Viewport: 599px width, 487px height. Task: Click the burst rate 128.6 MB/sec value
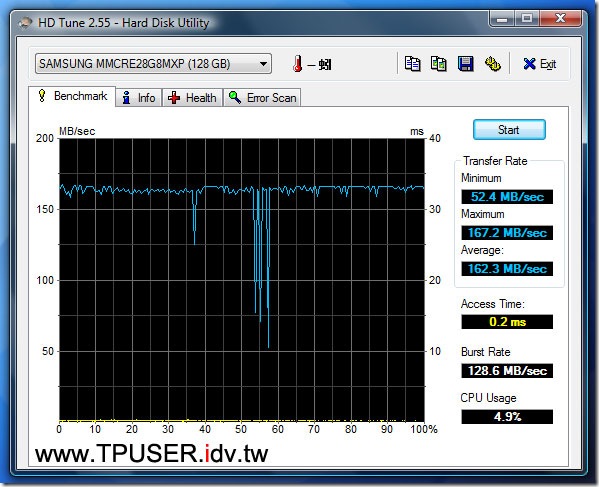click(x=507, y=371)
